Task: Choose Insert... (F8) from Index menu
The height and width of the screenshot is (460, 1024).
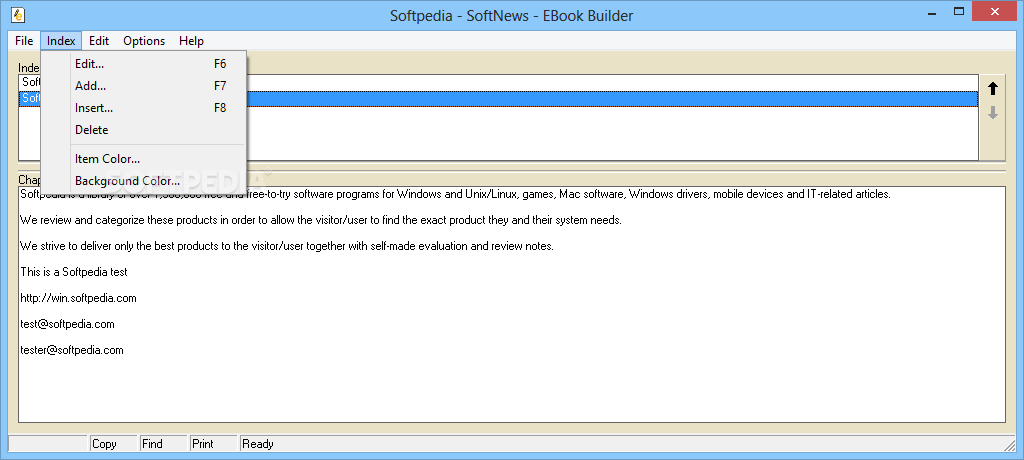Action: coord(144,108)
